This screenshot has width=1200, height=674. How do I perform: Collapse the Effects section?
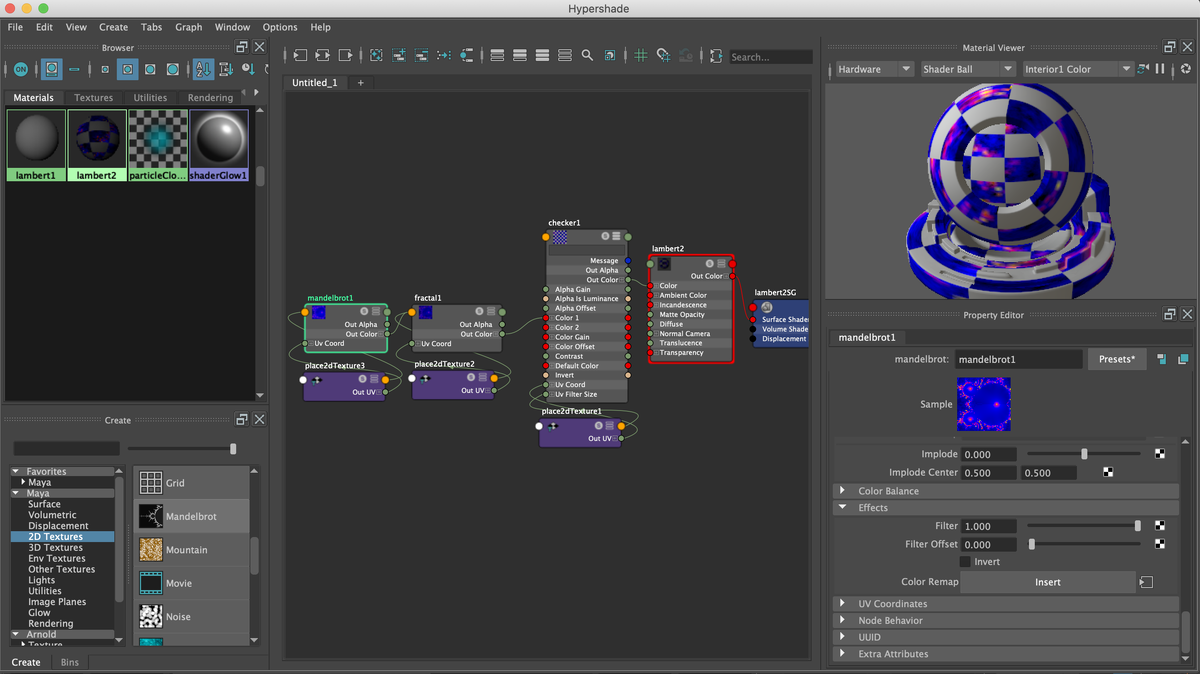[x=1007, y=508]
